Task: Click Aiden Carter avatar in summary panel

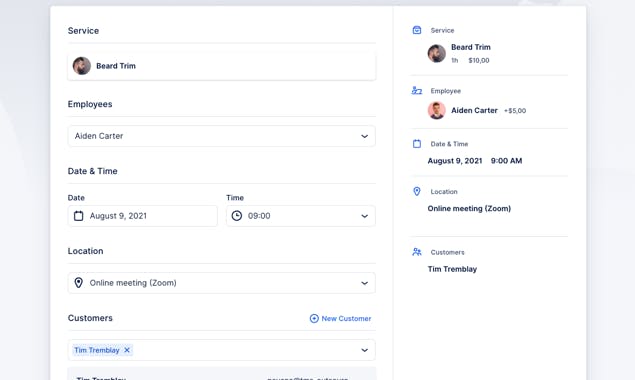Action: (437, 110)
